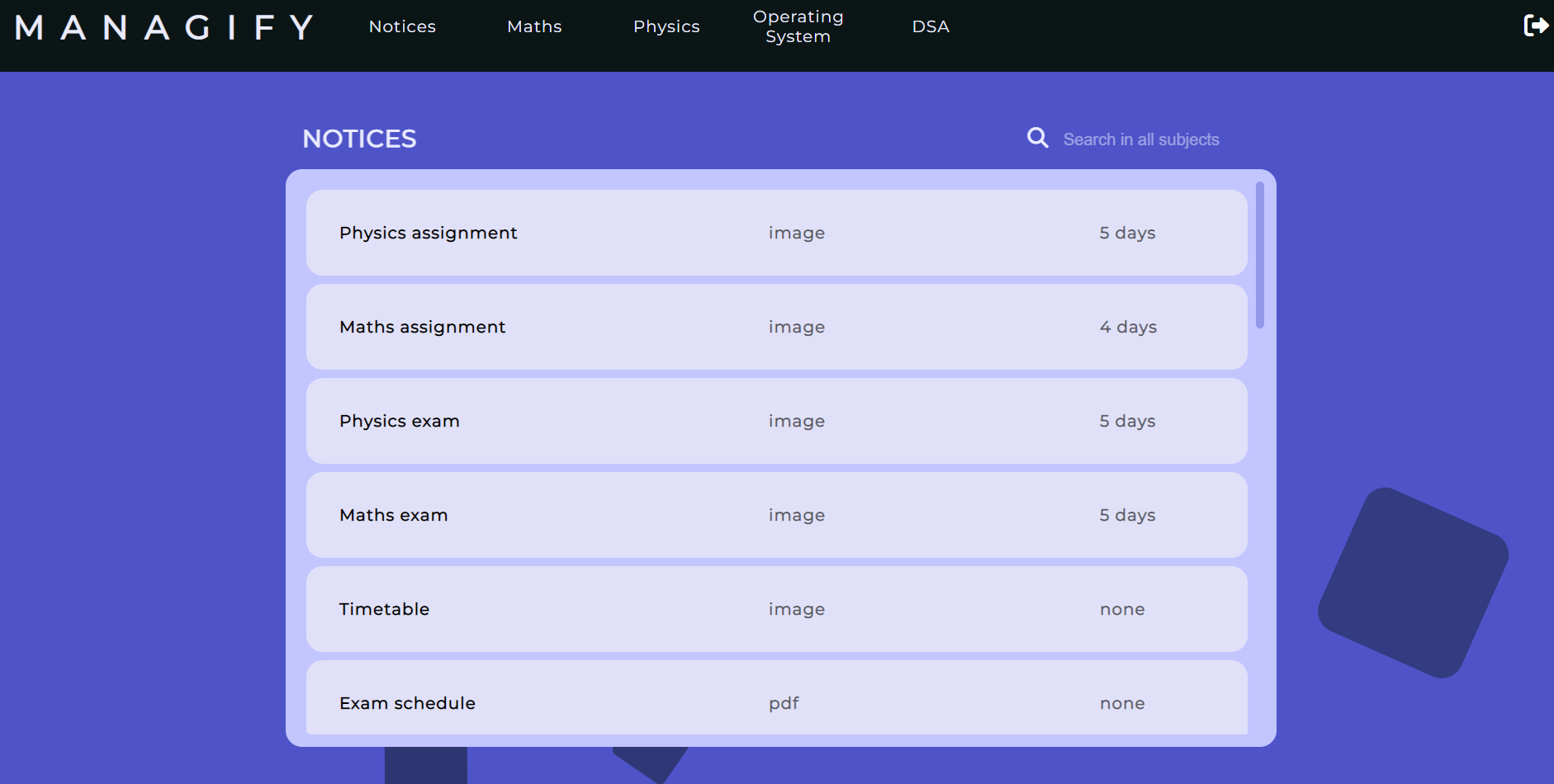Open the Notices navigation item
Image resolution: width=1554 pixels, height=784 pixels.
click(402, 26)
